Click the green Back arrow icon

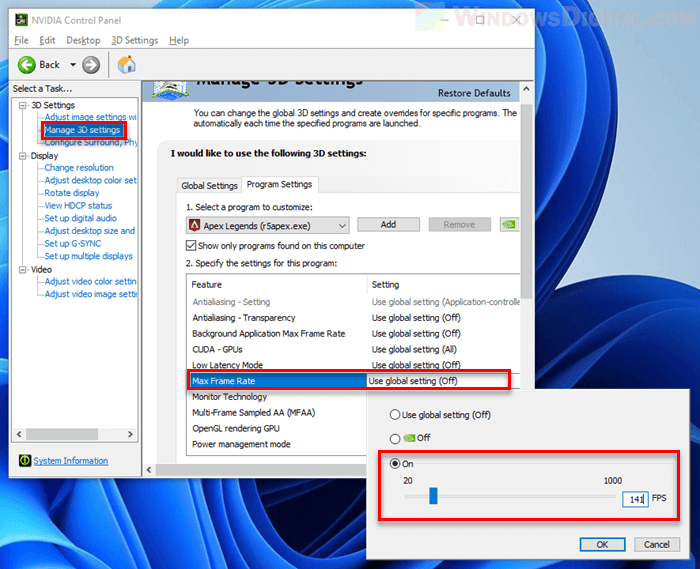27,65
